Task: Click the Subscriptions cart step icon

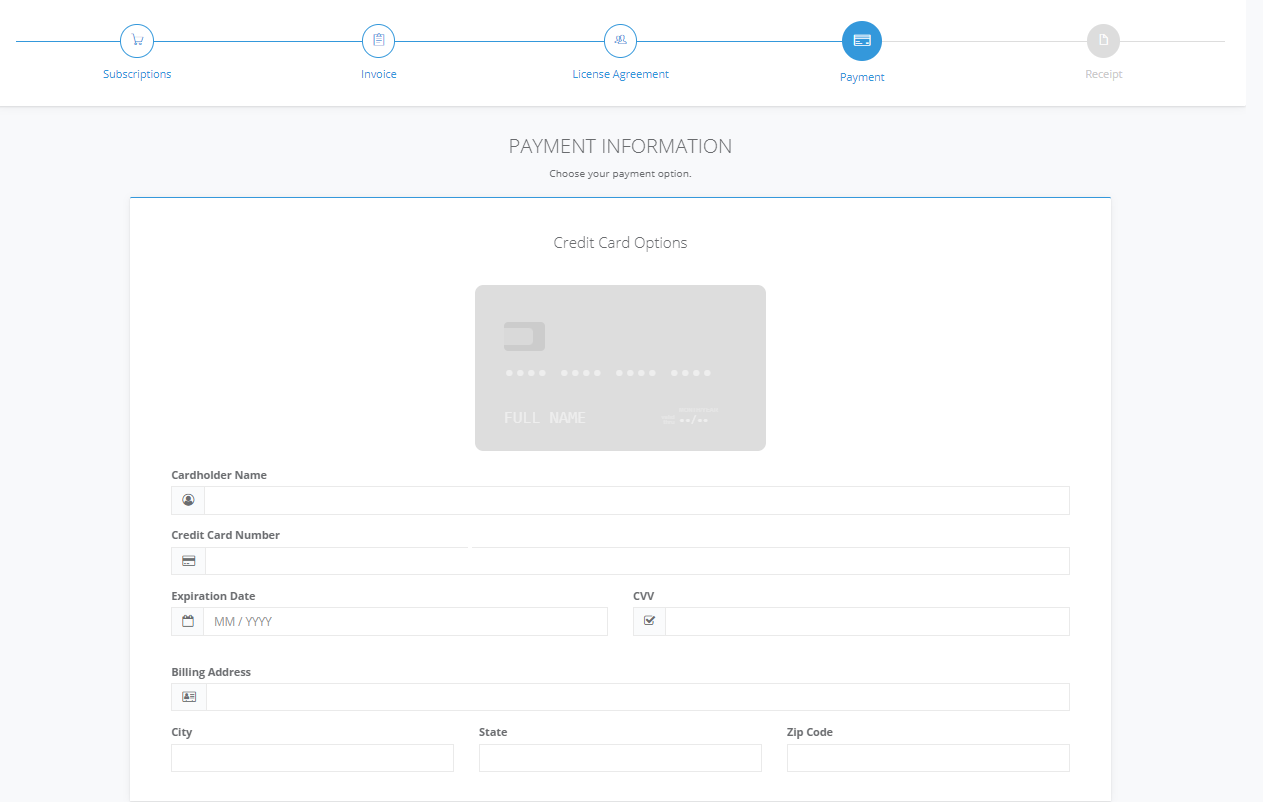Action: 137,41
